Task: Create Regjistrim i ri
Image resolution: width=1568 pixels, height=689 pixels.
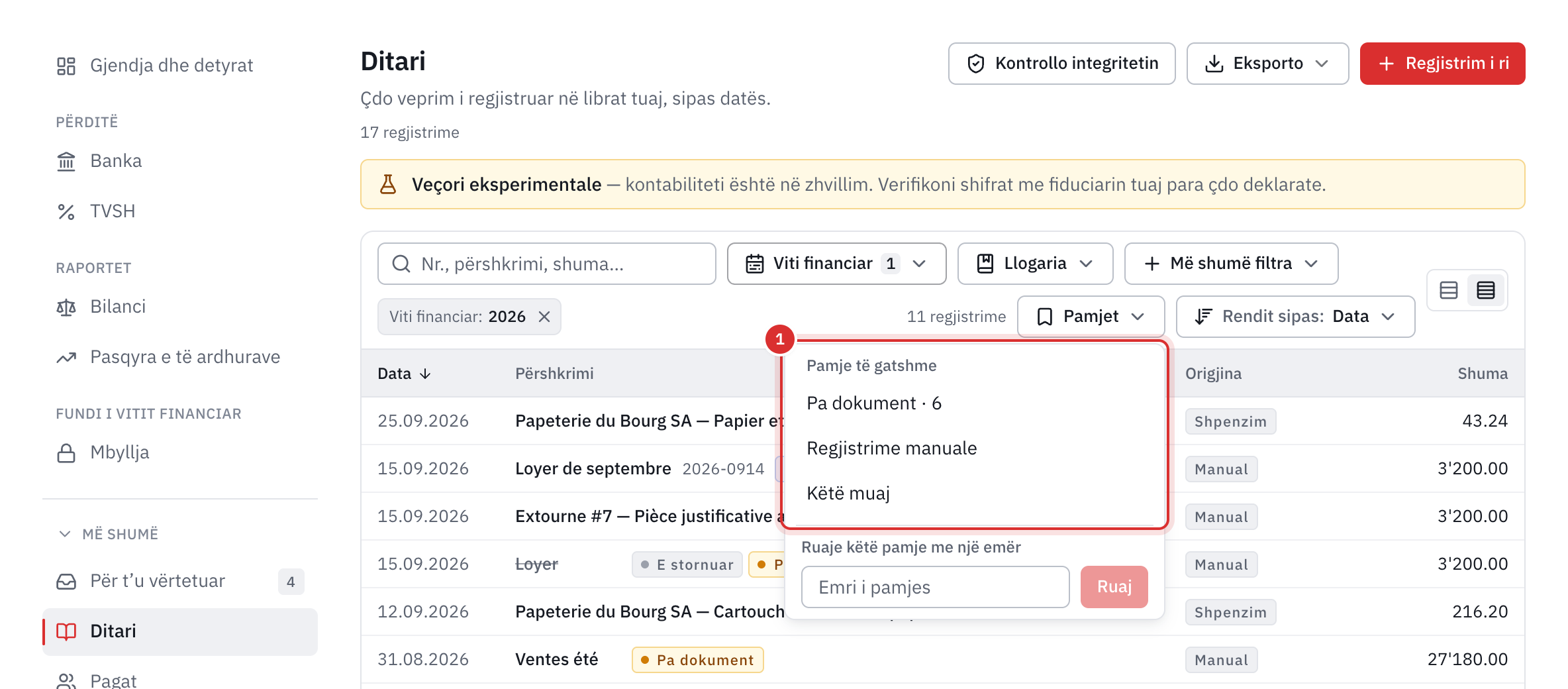Action: (1442, 64)
